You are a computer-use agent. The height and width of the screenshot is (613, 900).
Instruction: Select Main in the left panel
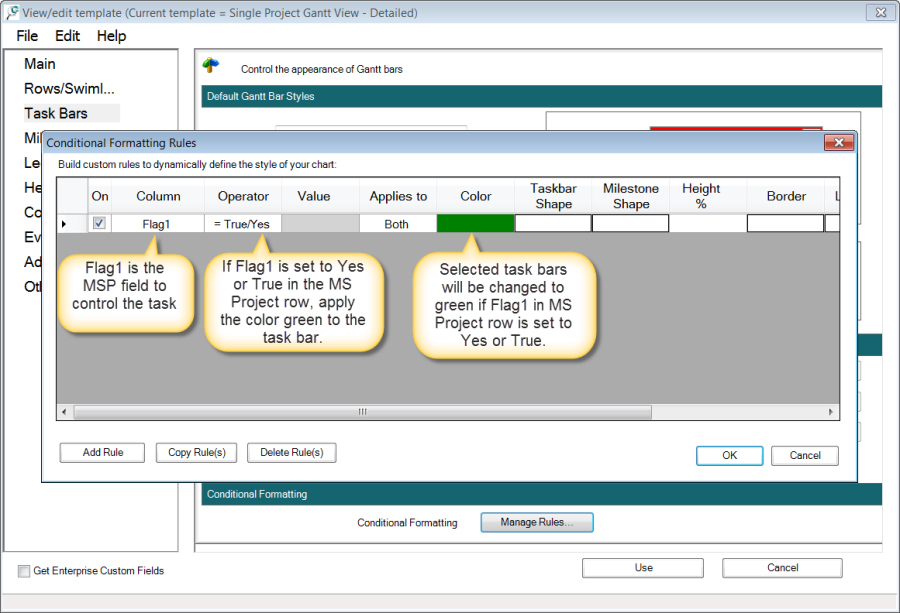click(x=40, y=64)
